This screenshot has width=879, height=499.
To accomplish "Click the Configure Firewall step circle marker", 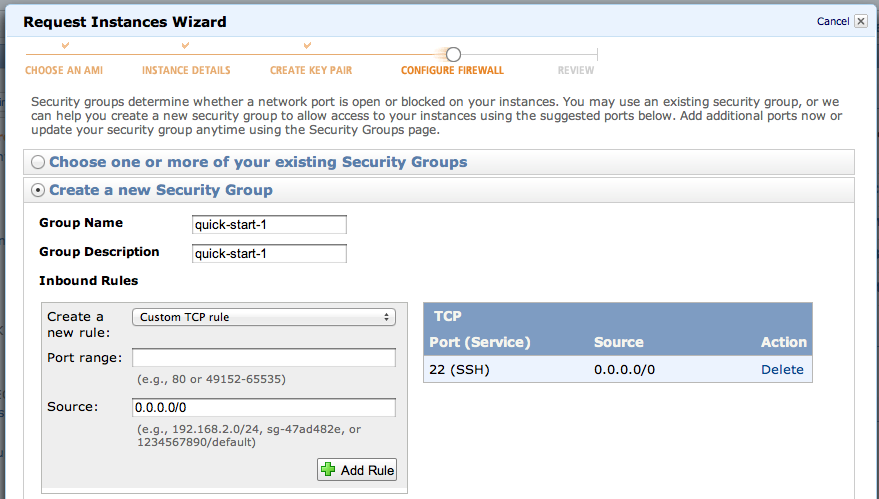I will click(453, 54).
